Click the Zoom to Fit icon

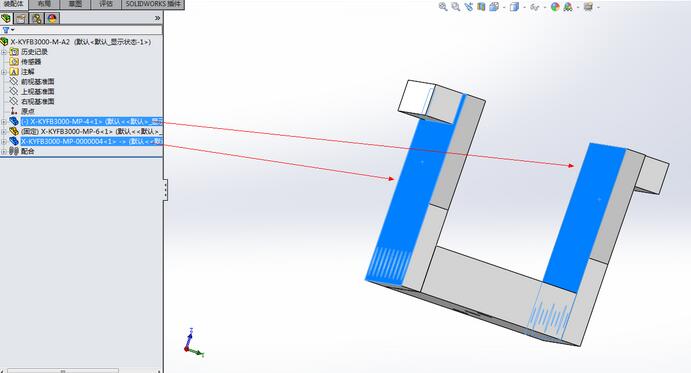click(x=443, y=7)
